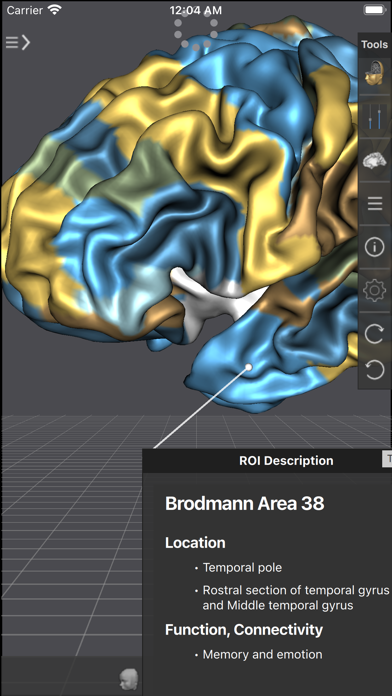
Task: Open settings with the gear icon
Action: pyautogui.click(x=375, y=290)
